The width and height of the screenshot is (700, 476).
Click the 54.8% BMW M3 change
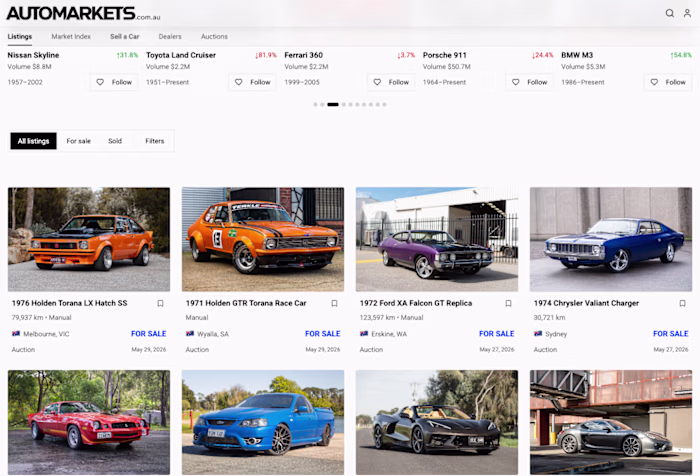681,55
